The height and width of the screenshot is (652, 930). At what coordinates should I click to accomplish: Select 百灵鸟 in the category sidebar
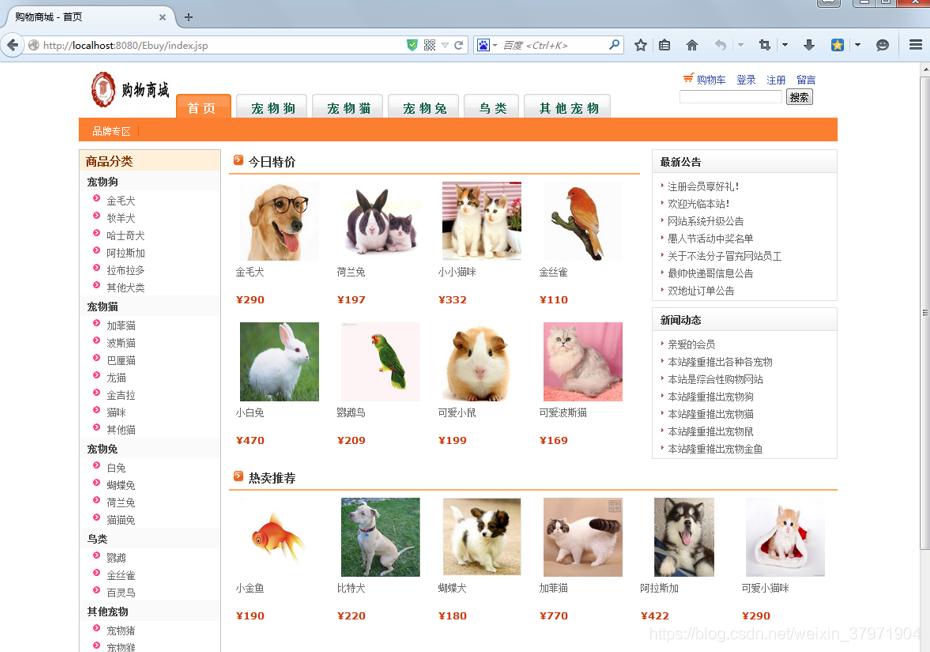coord(120,593)
